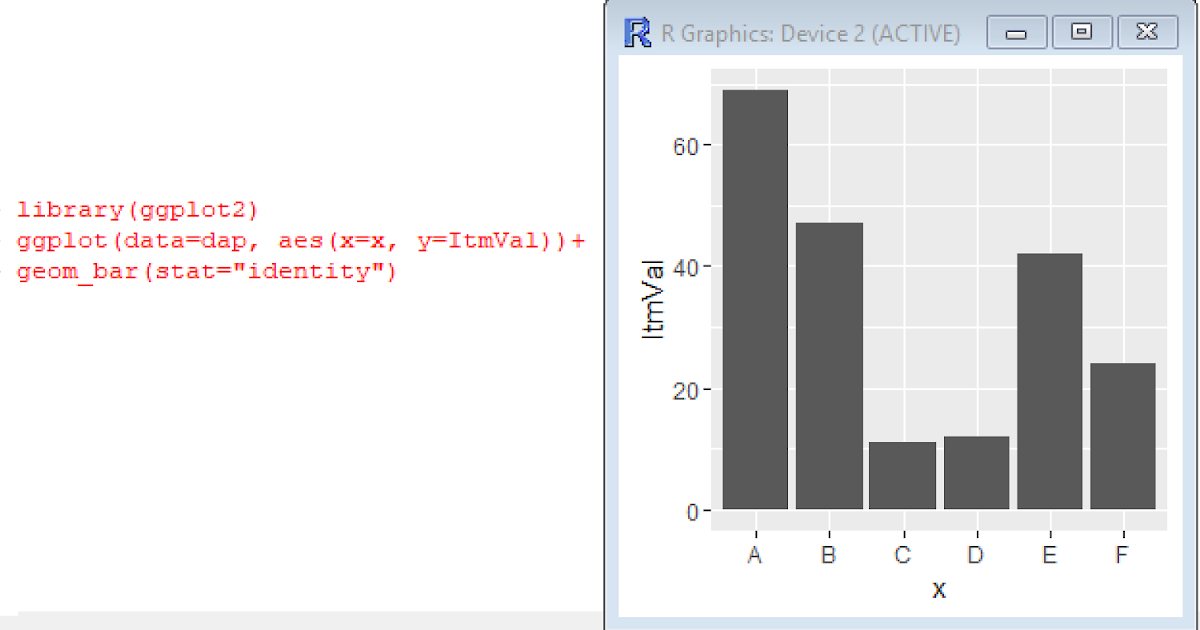Click the bar labeled E
The image size is (1200, 630).
click(x=1048, y=380)
